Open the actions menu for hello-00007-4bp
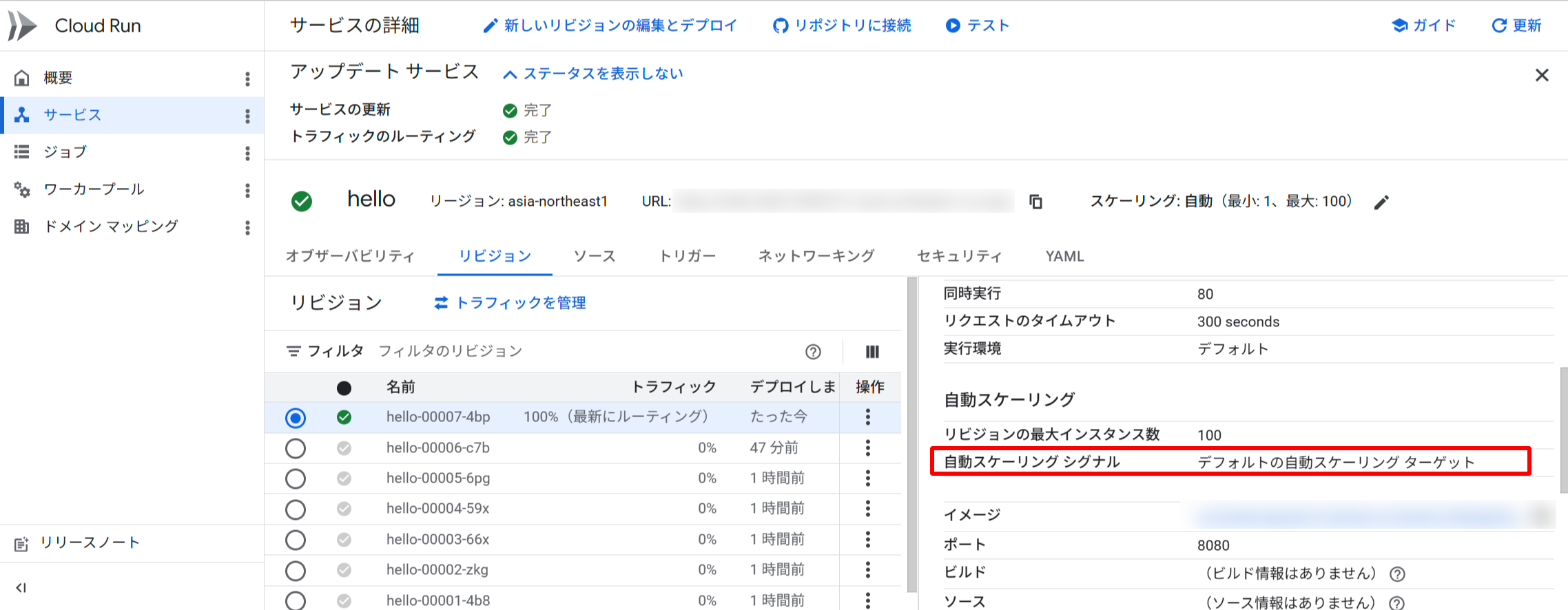 (x=868, y=417)
